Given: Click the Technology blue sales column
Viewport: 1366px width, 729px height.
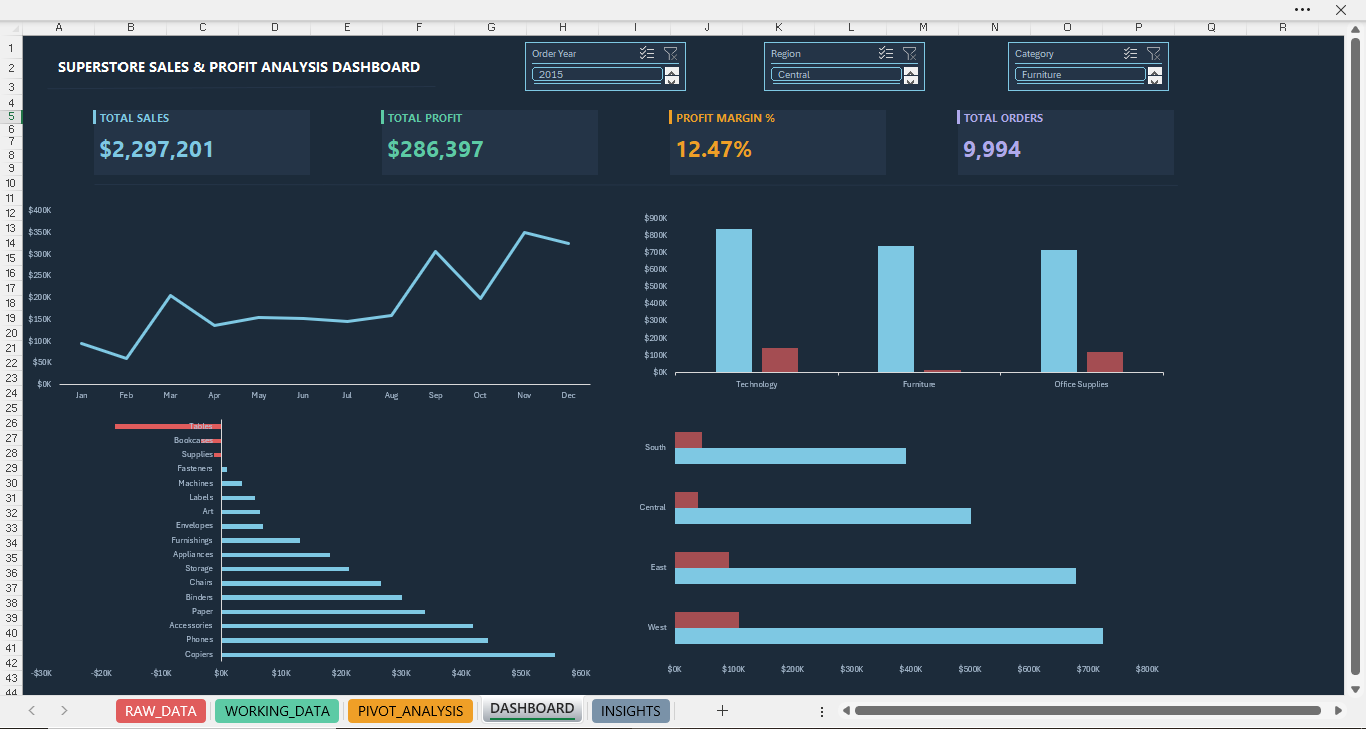Looking at the screenshot, I should pos(734,301).
